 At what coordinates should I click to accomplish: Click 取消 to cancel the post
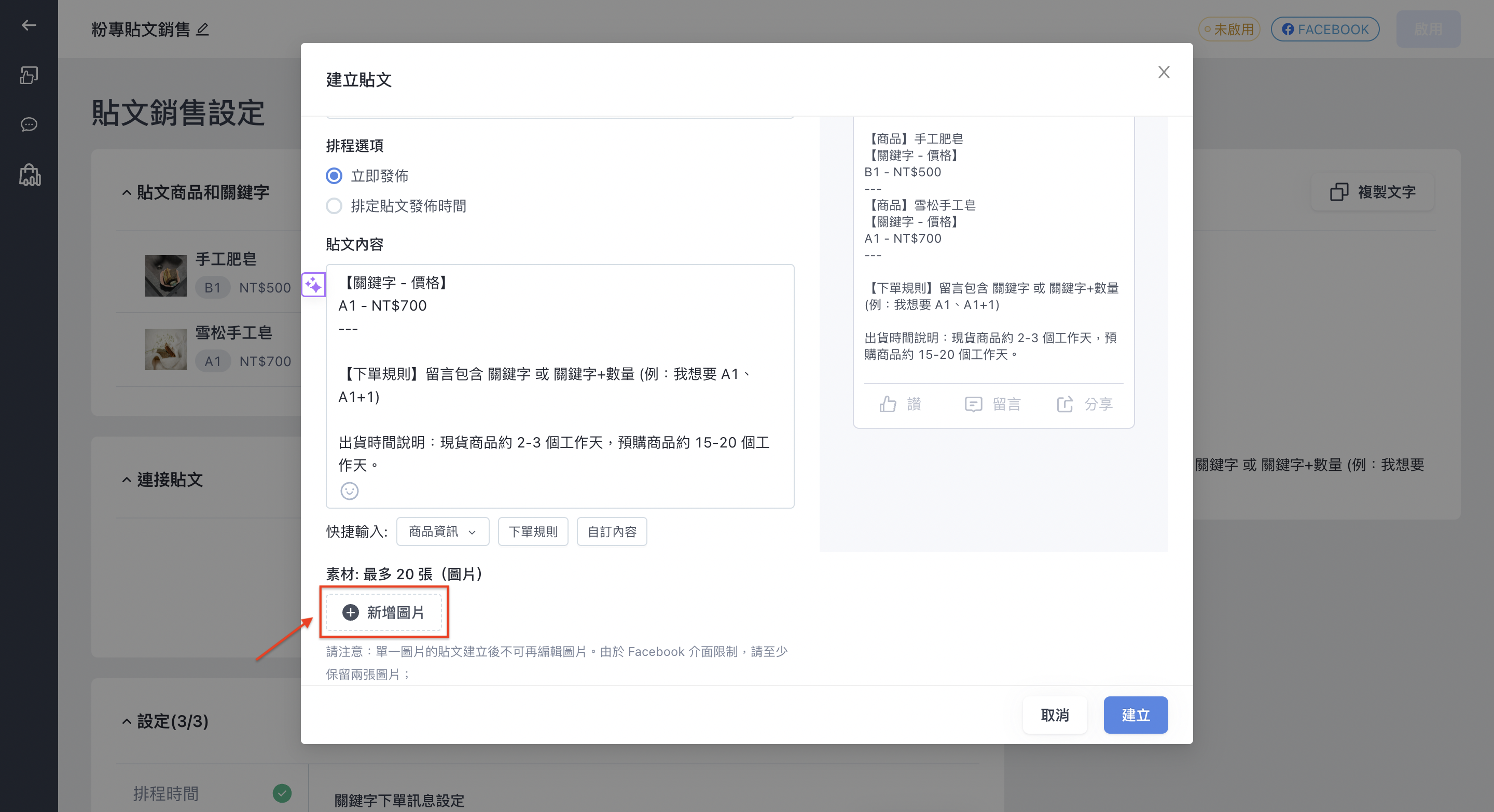click(1055, 715)
